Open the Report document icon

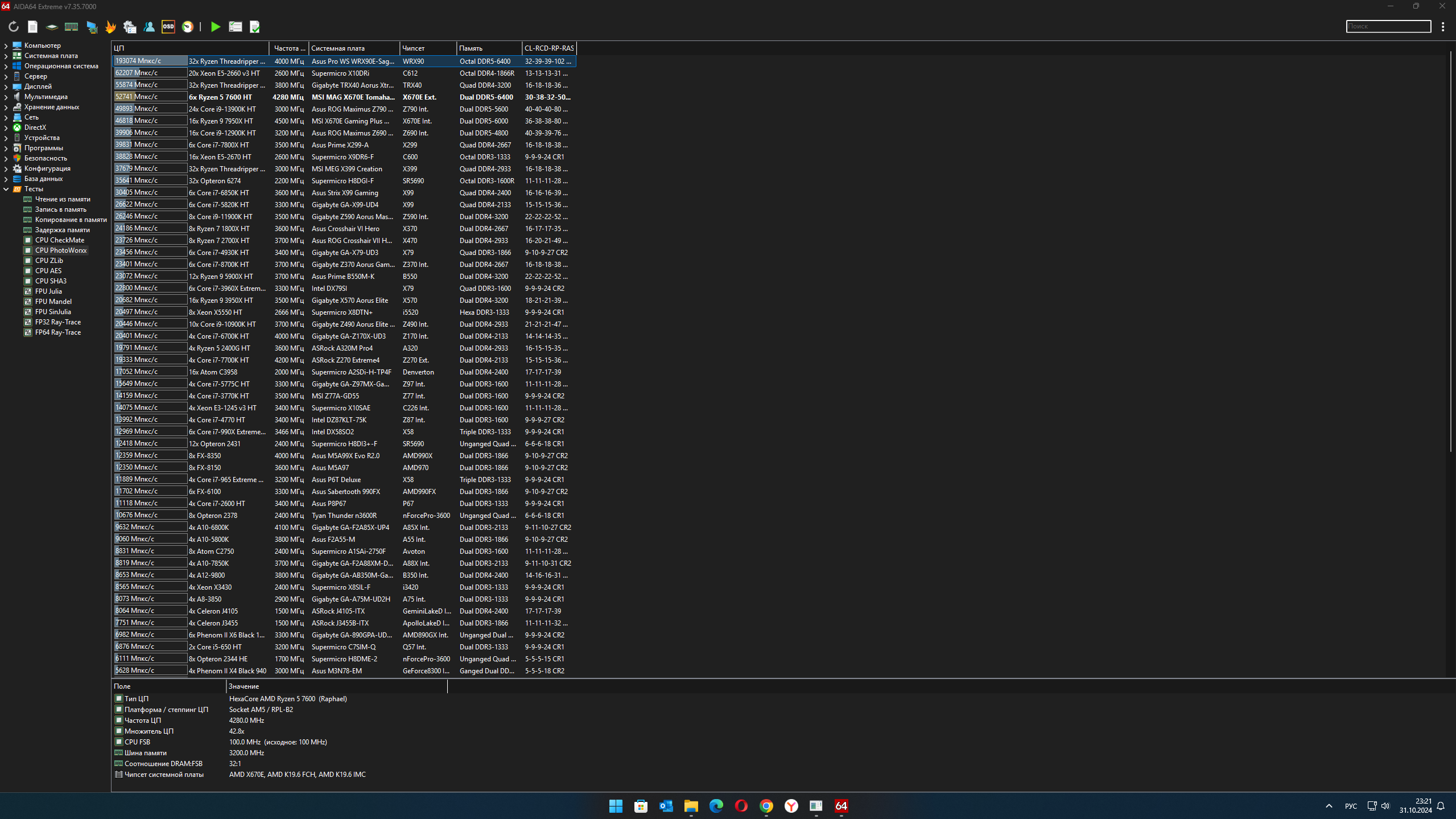32,27
